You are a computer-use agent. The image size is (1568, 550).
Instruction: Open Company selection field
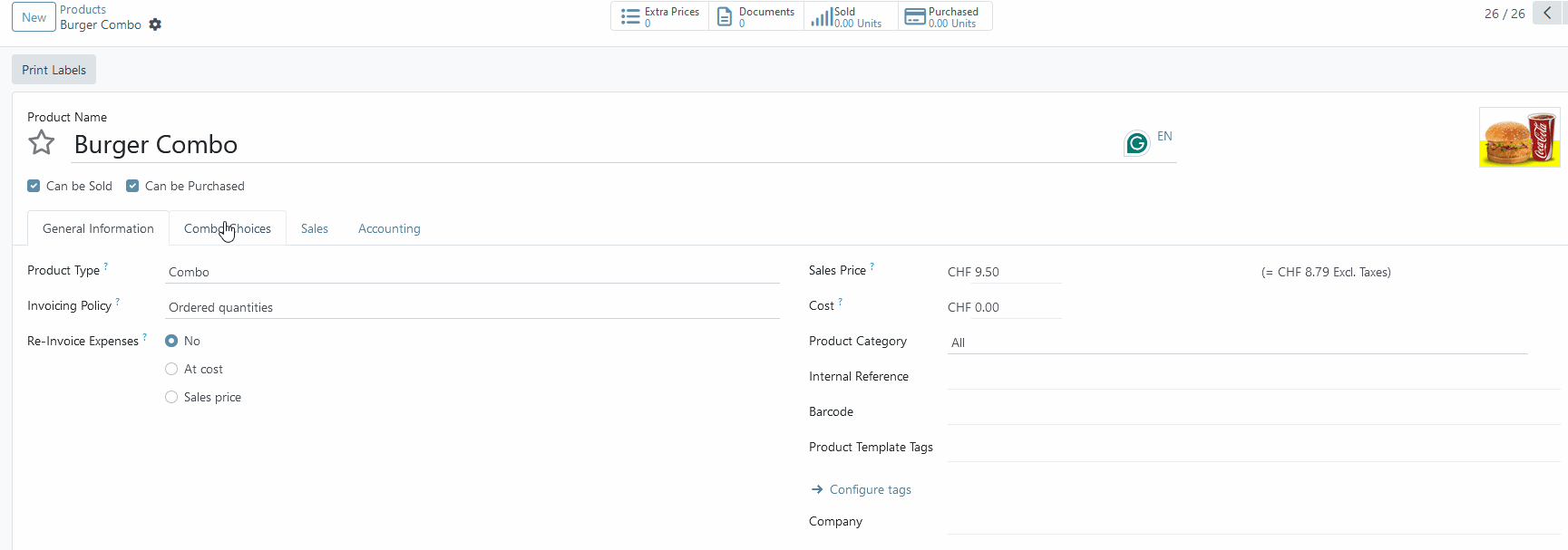pos(1253,522)
